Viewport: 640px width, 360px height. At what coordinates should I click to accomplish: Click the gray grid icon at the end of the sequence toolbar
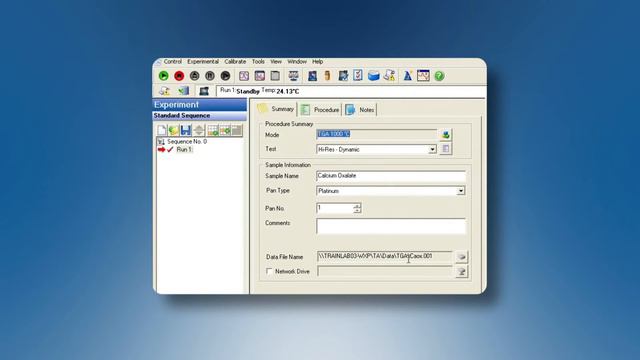(x=237, y=130)
